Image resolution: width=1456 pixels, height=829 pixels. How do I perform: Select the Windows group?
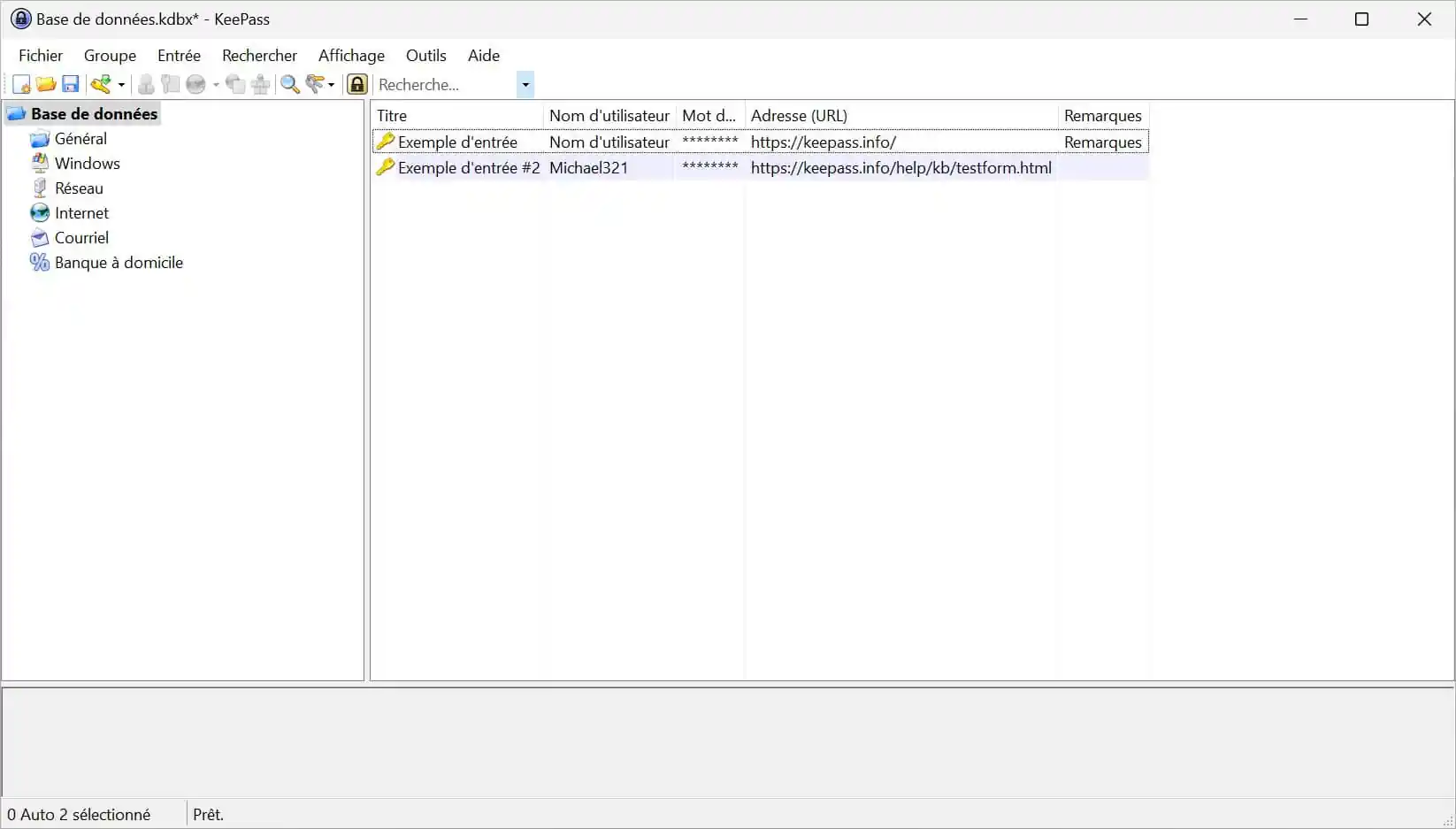tap(87, 163)
